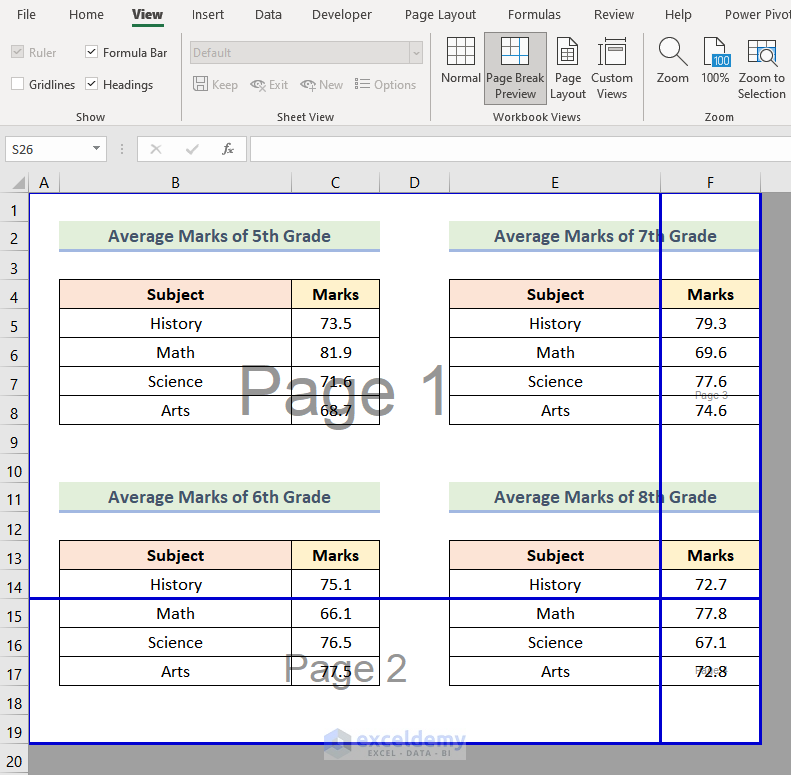The height and width of the screenshot is (775, 791).
Task: Enable the Gridlines checkbox
Action: point(18,85)
